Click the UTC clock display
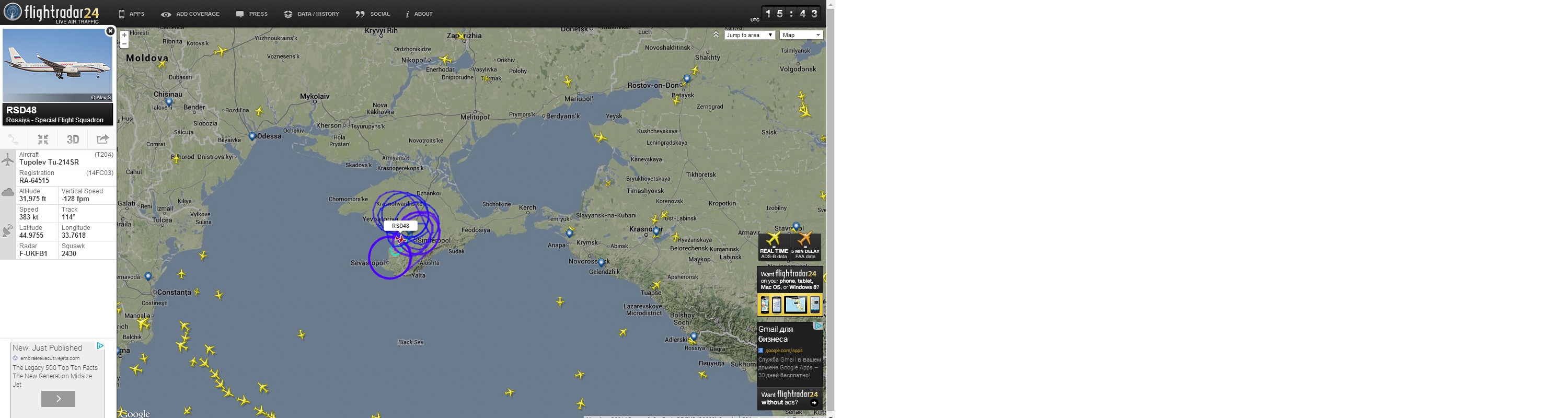The image size is (1568, 418). 792,14
